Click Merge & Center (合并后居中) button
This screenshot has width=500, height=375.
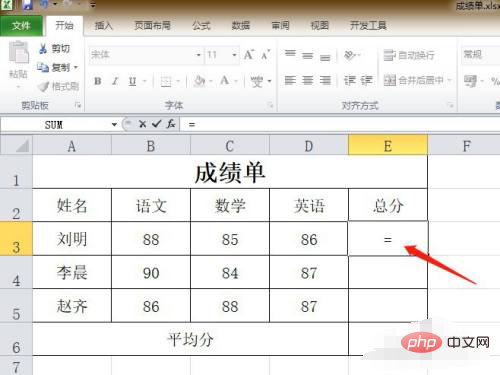[413, 80]
